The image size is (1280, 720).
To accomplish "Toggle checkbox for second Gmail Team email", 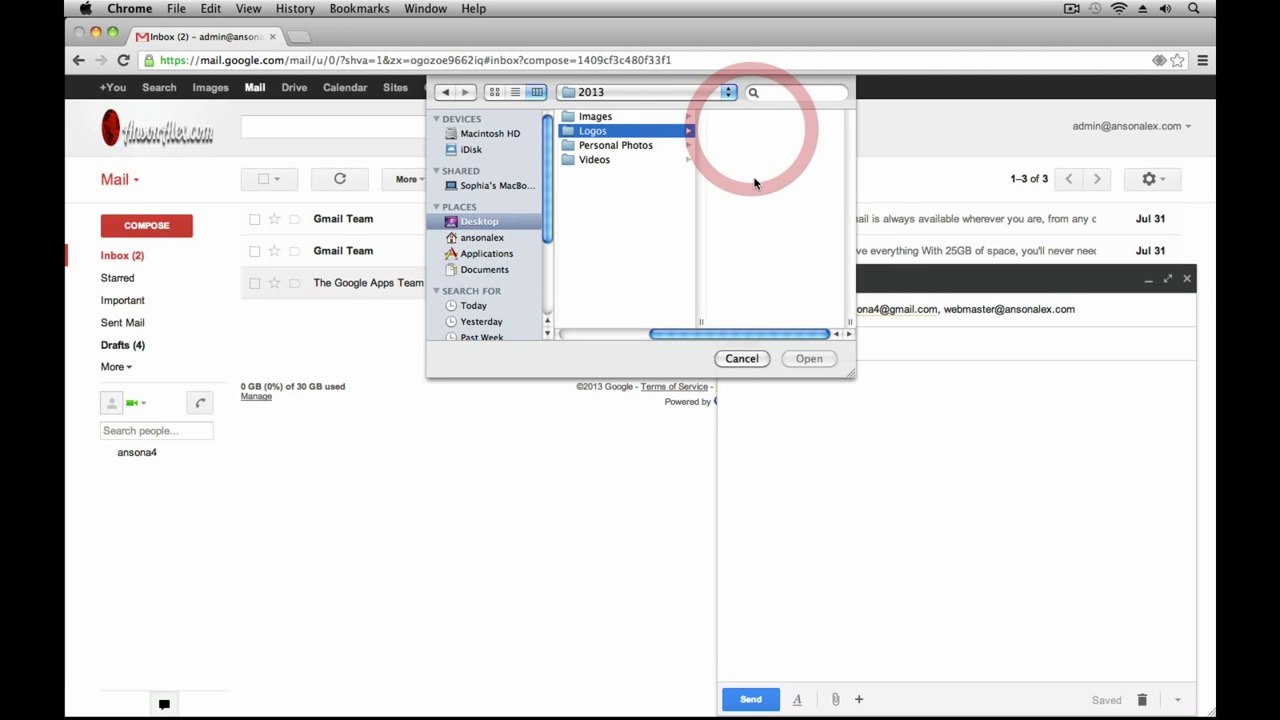I will (x=255, y=251).
